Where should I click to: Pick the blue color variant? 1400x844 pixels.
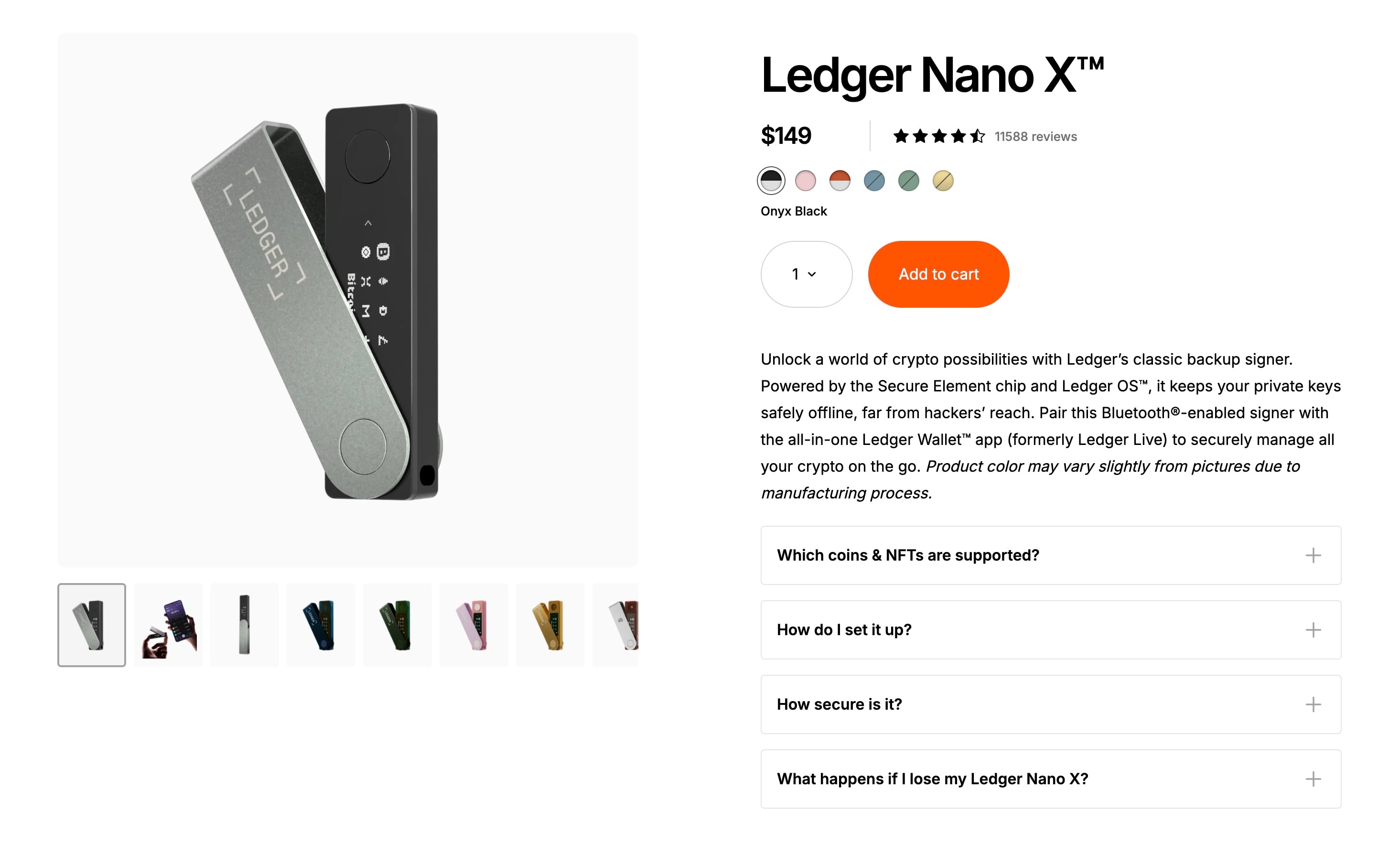pyautogui.click(x=874, y=181)
